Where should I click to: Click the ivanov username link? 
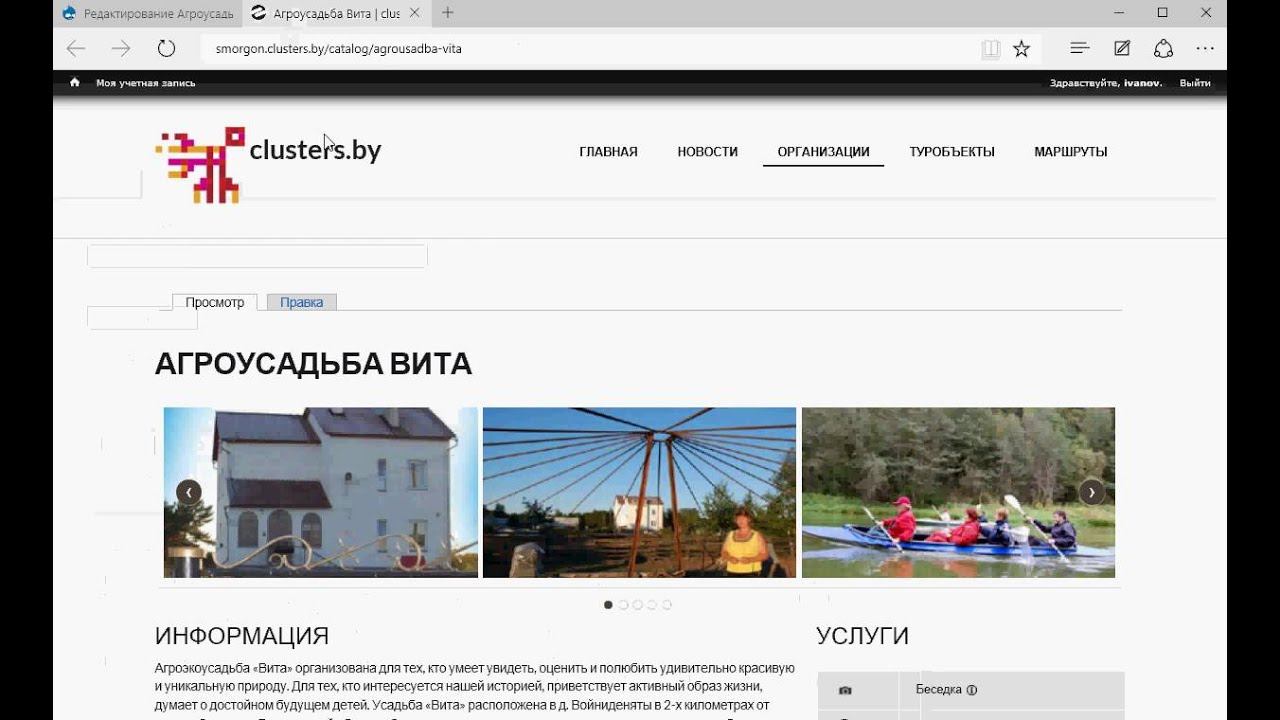pos(1143,83)
